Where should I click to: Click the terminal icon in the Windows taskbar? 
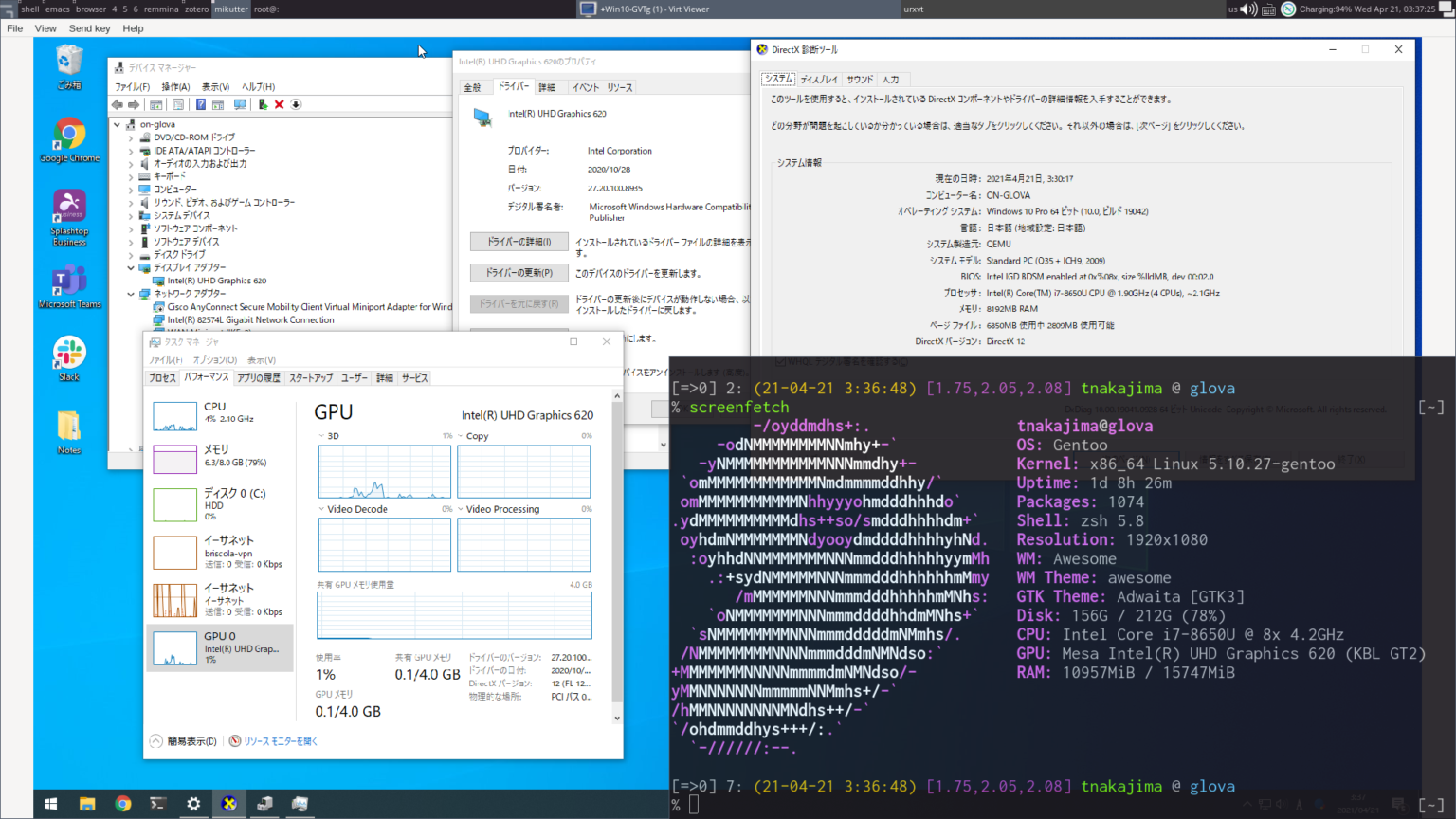click(158, 804)
